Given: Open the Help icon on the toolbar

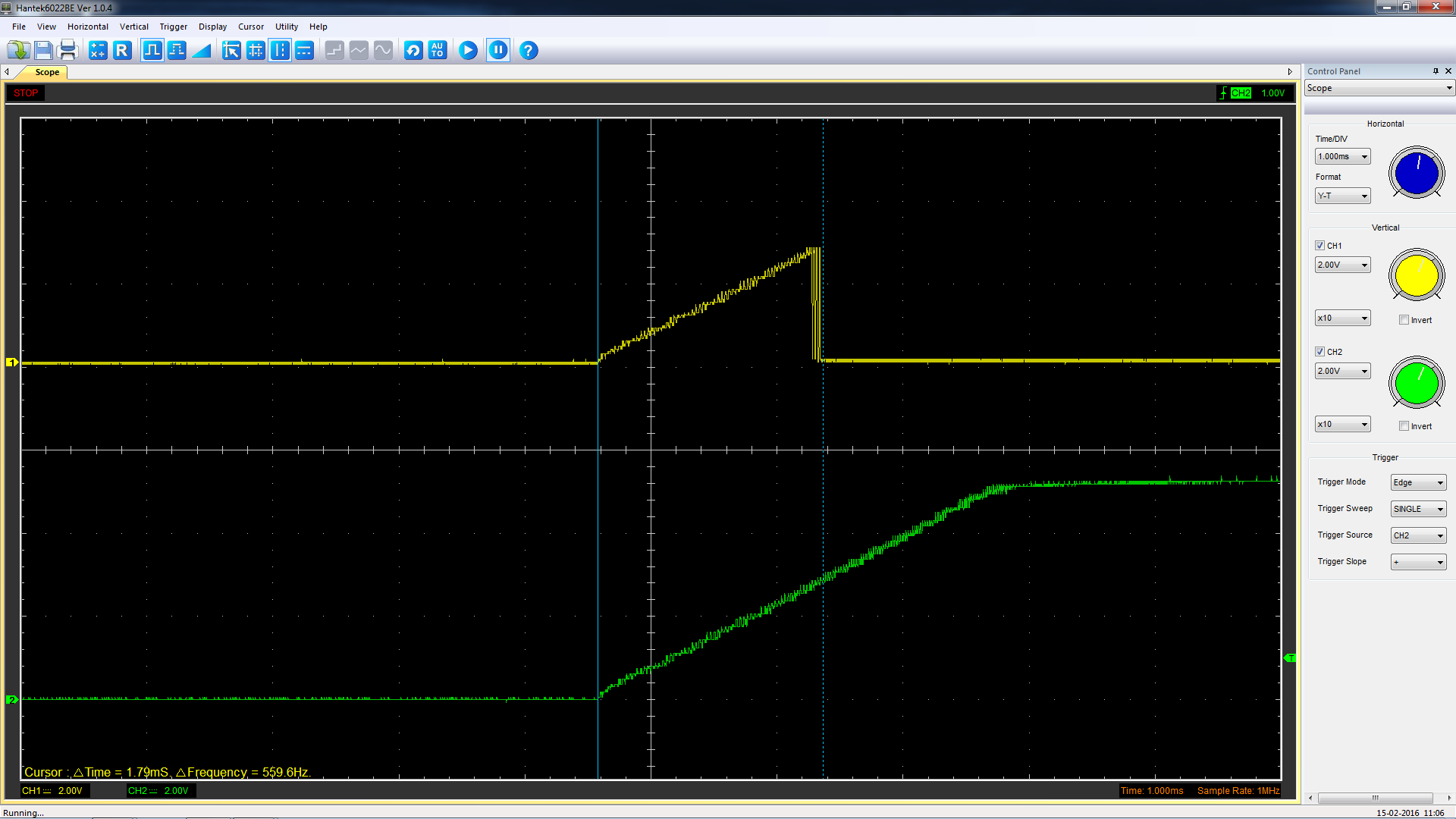Looking at the screenshot, I should pos(528,50).
